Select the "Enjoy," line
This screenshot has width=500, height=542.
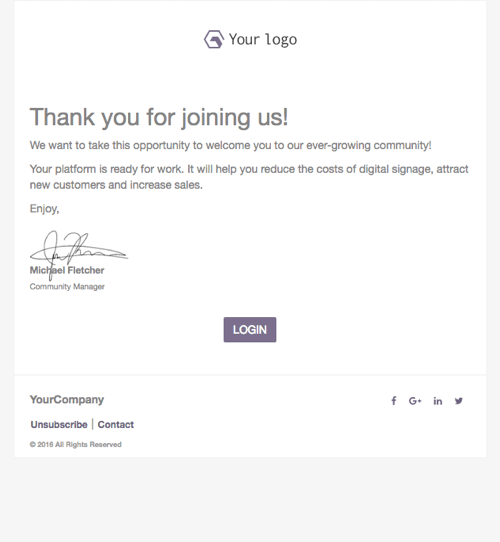[x=44, y=209]
